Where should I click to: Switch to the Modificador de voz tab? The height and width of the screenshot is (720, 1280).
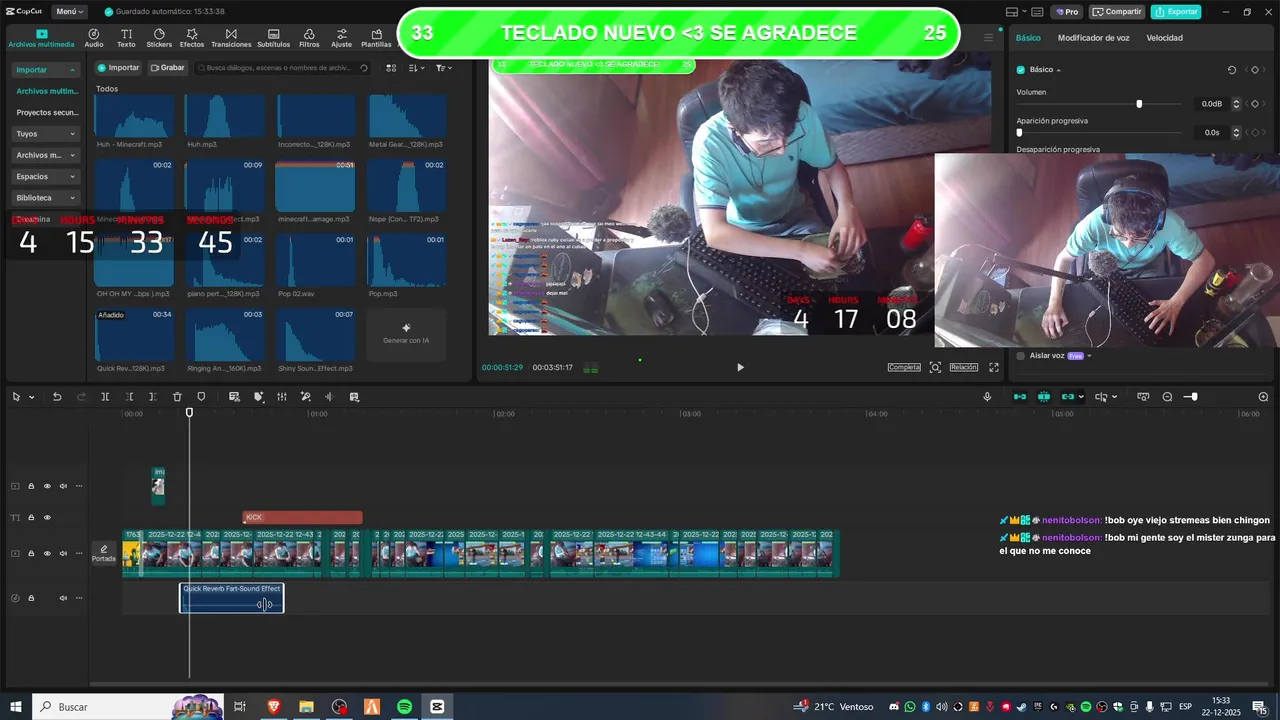pyautogui.click(x=1093, y=38)
